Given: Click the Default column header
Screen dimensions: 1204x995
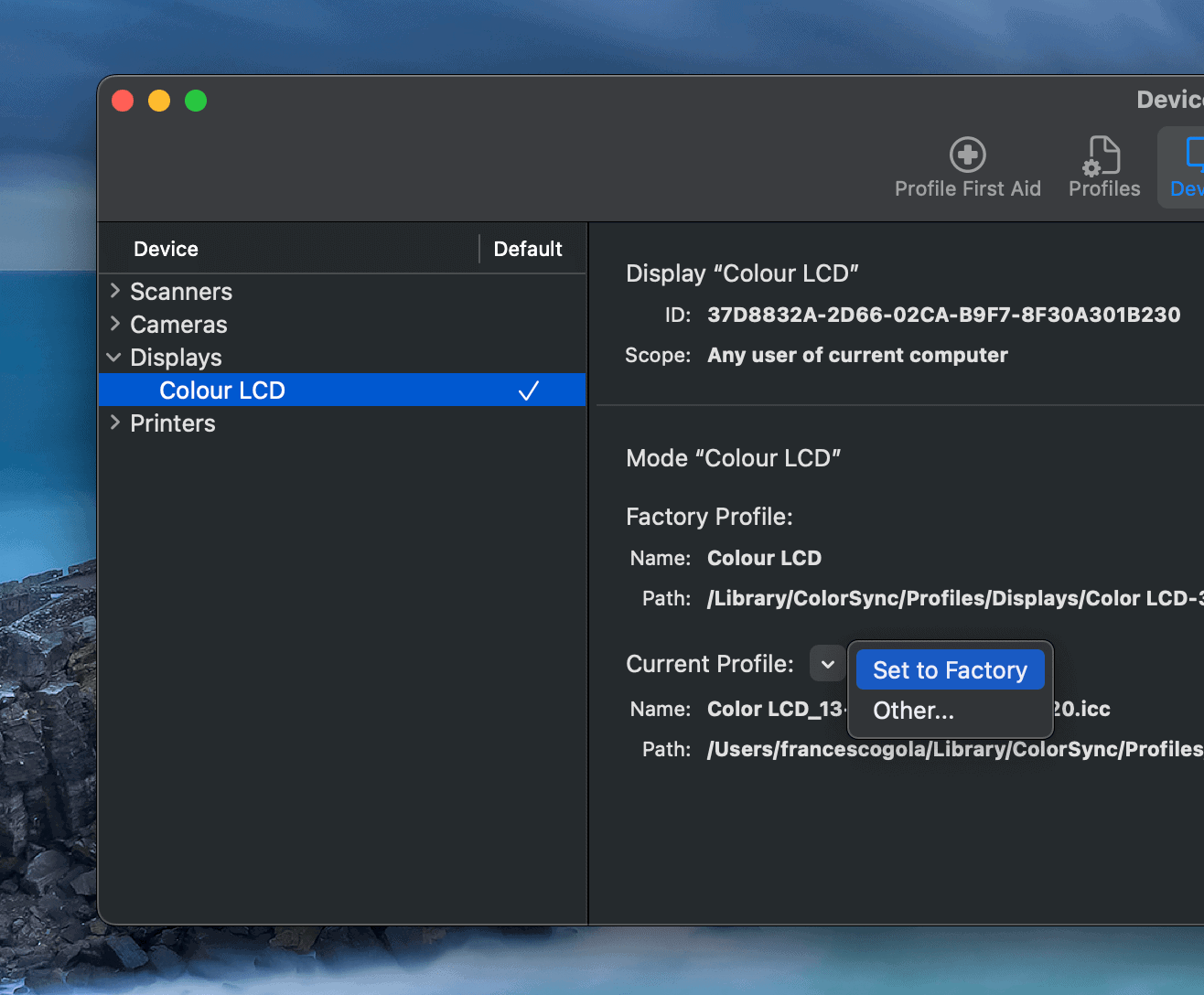Looking at the screenshot, I should tap(528, 249).
